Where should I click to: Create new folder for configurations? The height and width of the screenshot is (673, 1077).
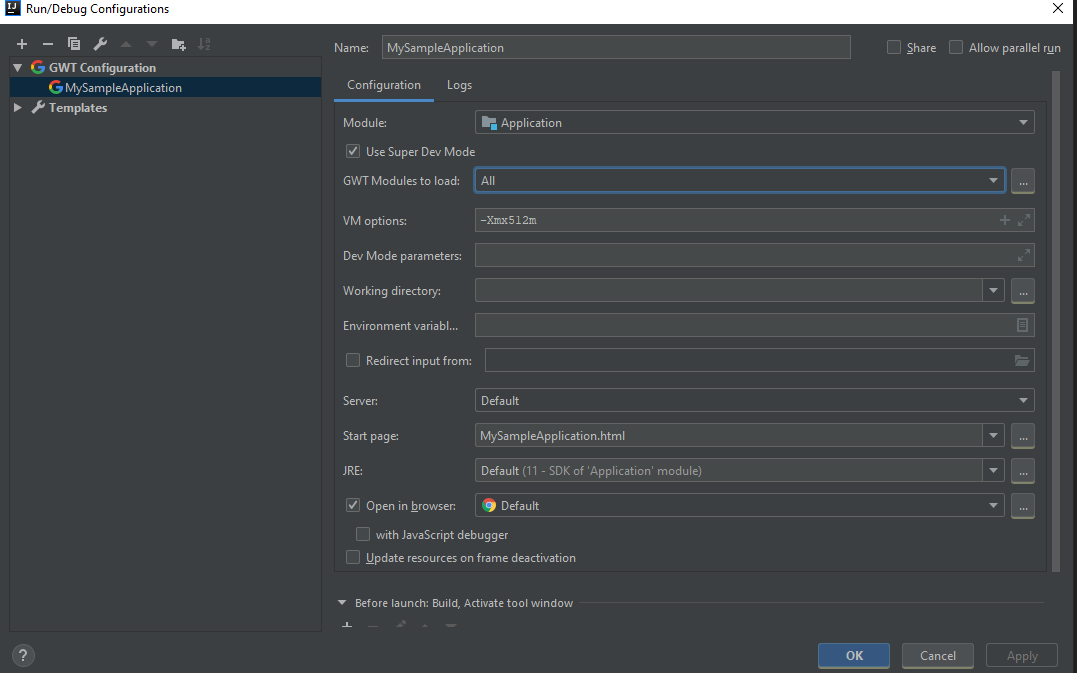179,44
